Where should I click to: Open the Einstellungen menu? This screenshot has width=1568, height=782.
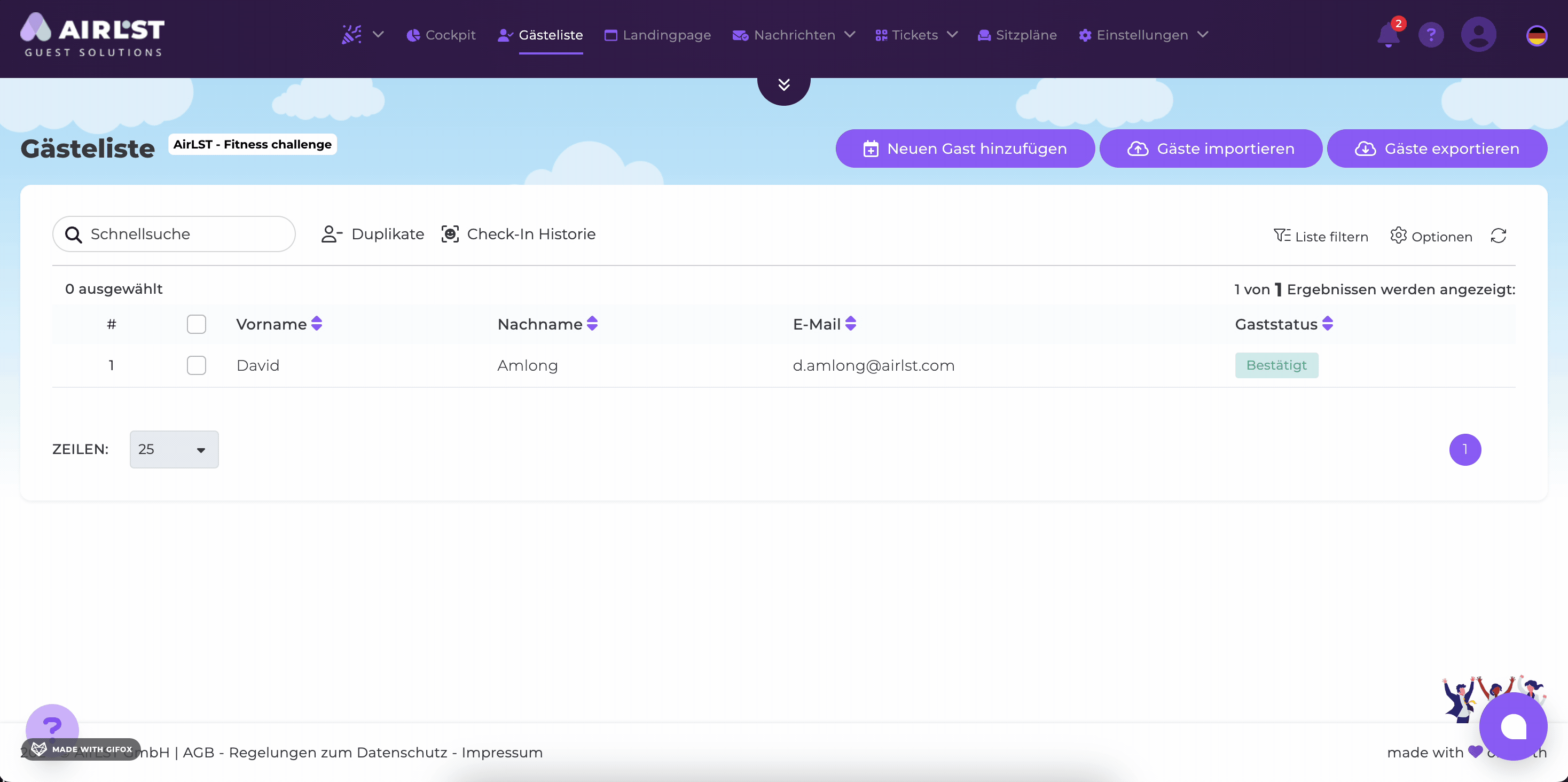coord(1133,35)
